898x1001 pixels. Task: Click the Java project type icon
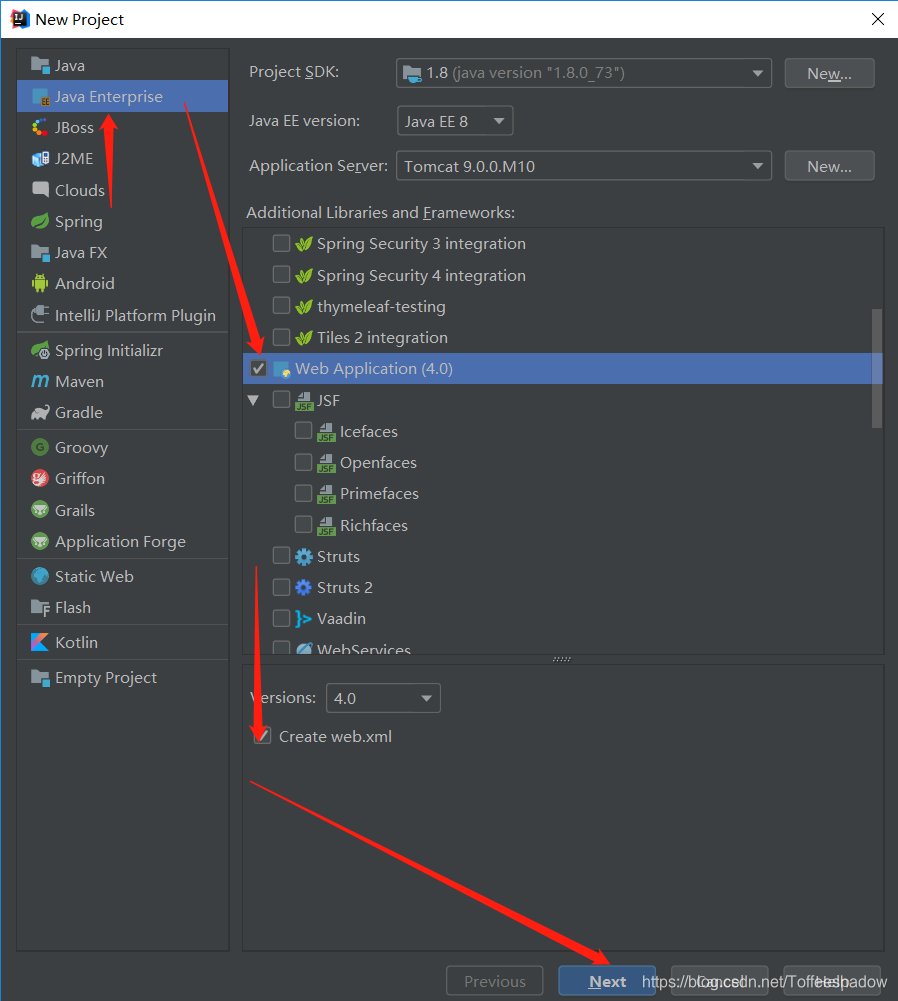point(40,65)
